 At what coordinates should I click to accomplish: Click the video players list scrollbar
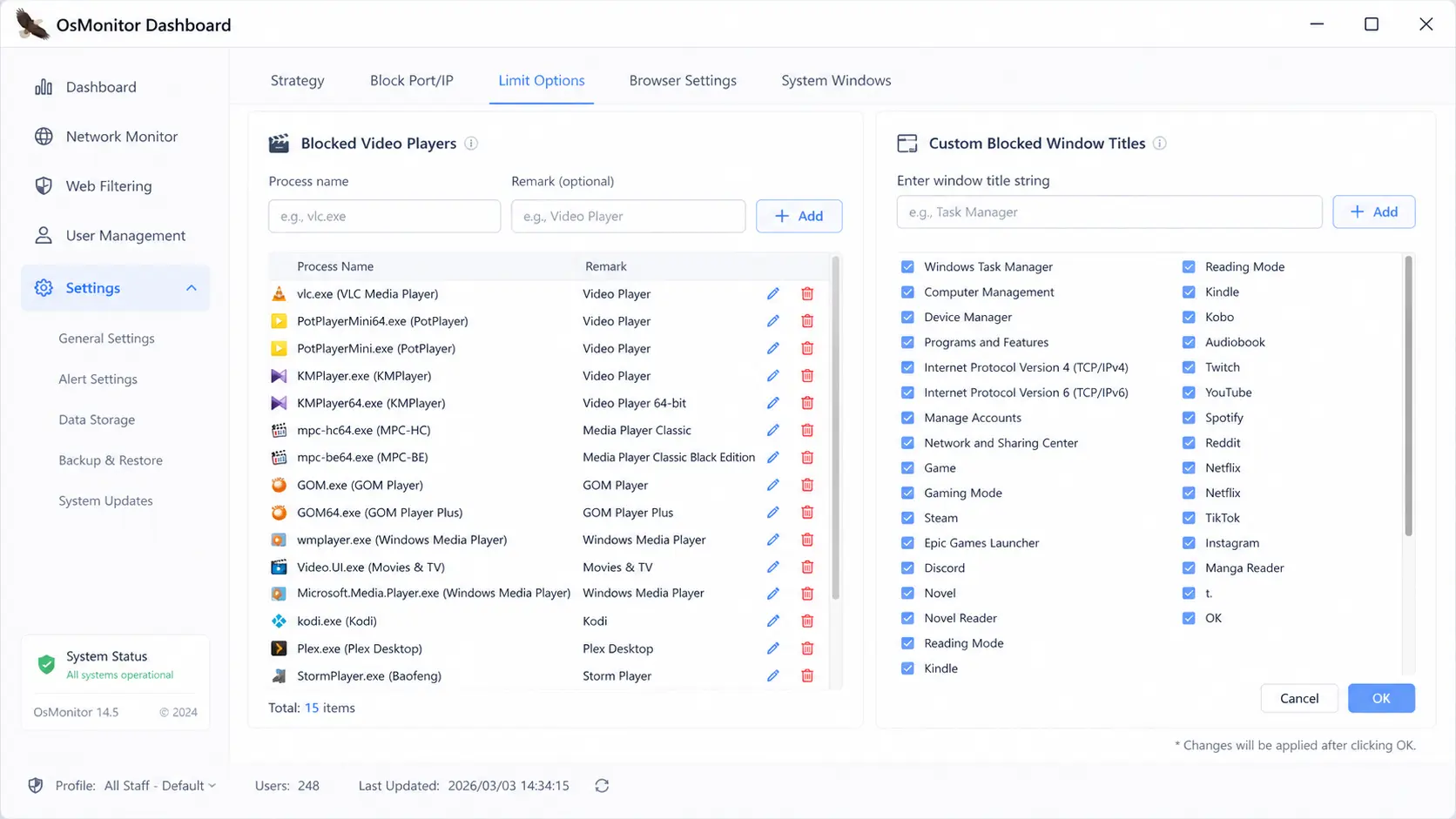(836, 426)
